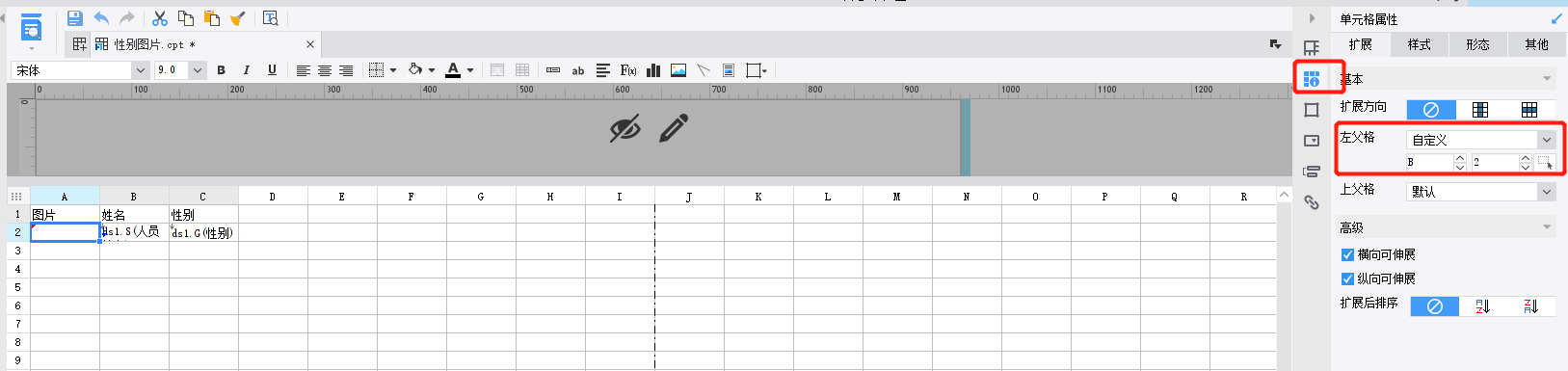Screen dimensions: 1568x371
Task: Copy the selected cell
Action: pyautogui.click(x=186, y=18)
